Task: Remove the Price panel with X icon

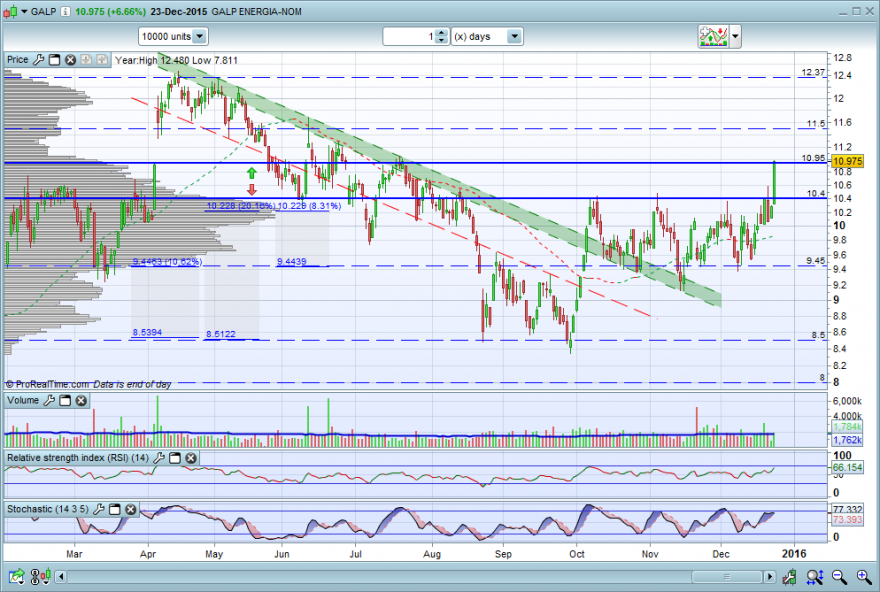Action: tap(70, 59)
